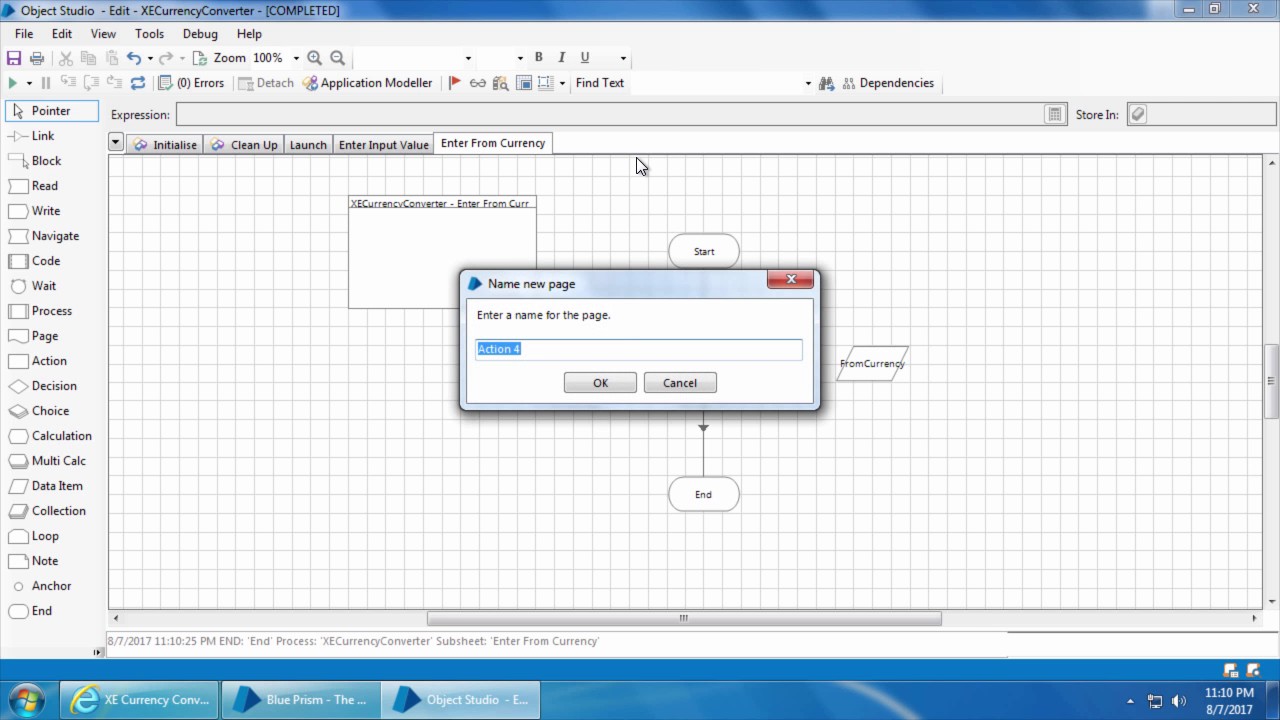This screenshot has height=720, width=1280.
Task: Click the Watch glasses icon
Action: [478, 83]
